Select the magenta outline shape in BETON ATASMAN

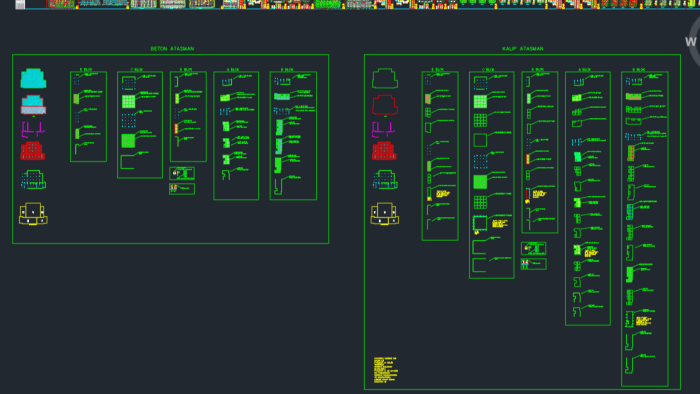tap(33, 130)
